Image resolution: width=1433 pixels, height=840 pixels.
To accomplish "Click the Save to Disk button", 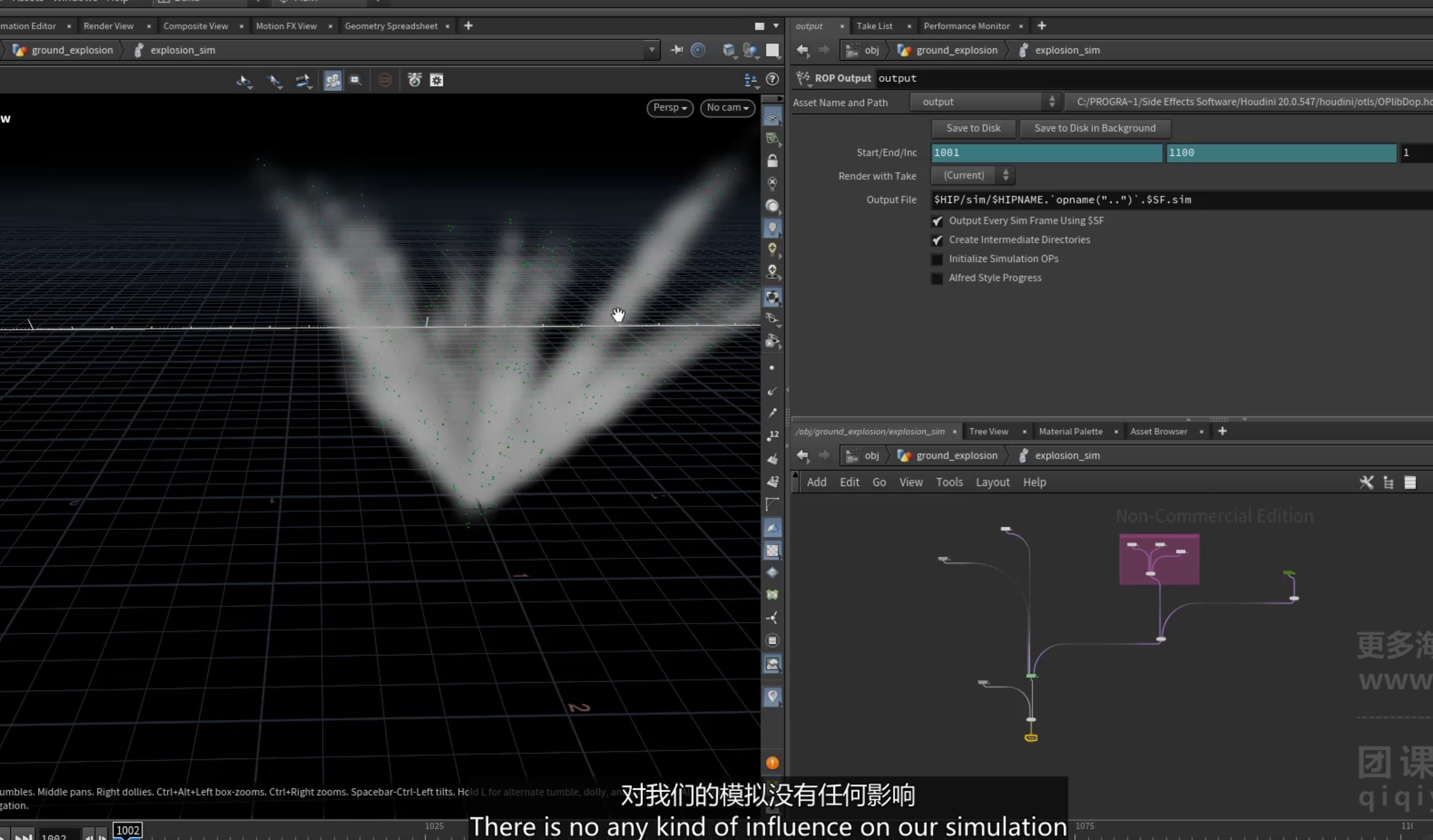I will coord(973,128).
